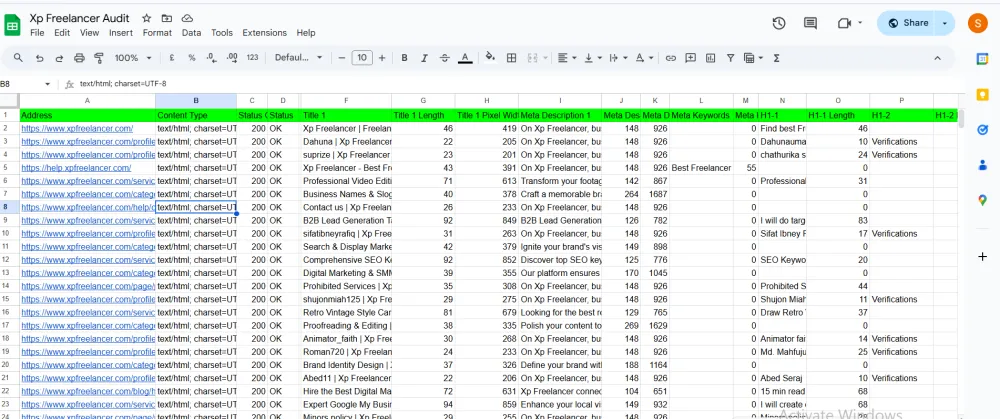Click the borders icon
1000x419 pixels.
pos(511,58)
